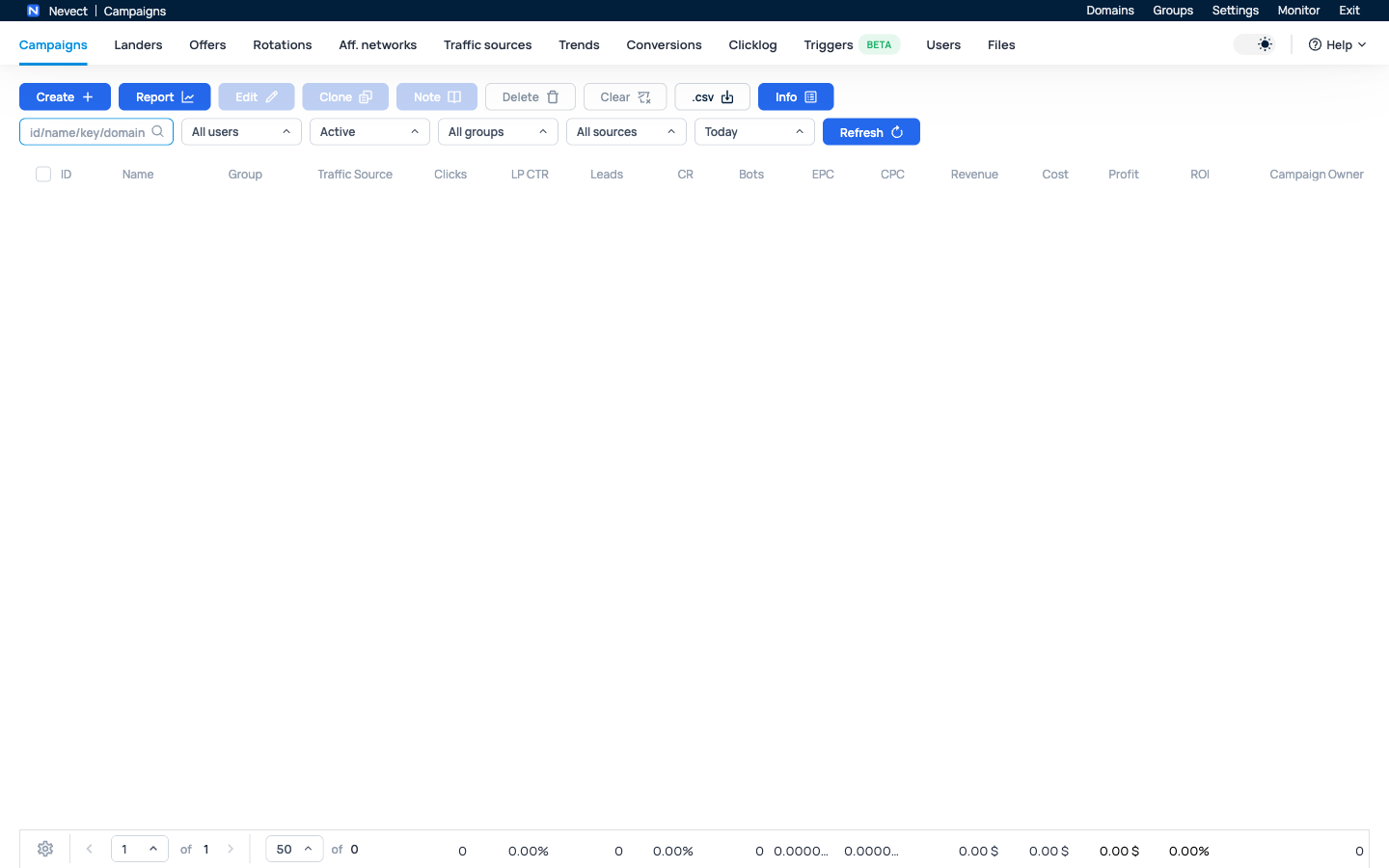Go to next page arrow
This screenshot has width=1389, height=868.
click(231, 849)
